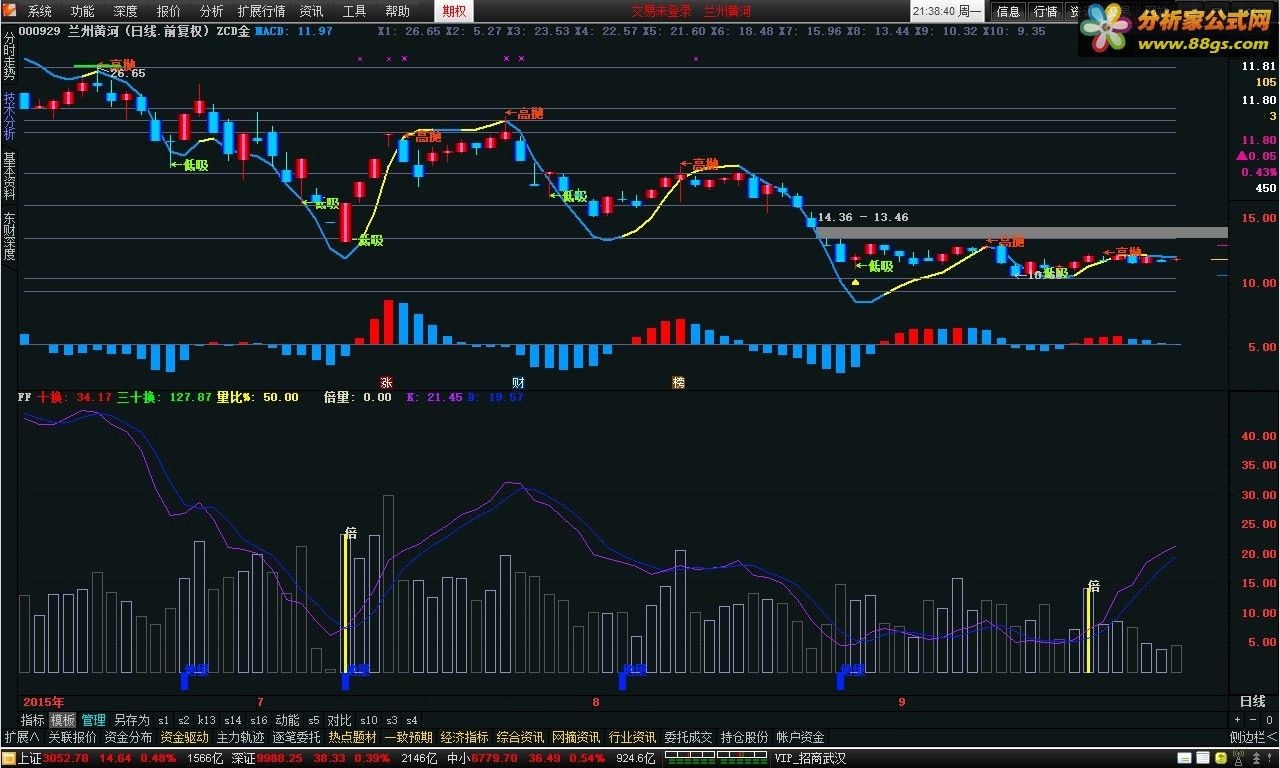Select template s4
This screenshot has width=1280, height=768.
(x=412, y=720)
